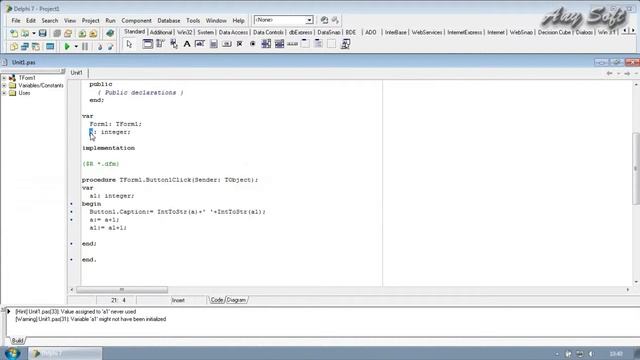This screenshot has width=640, height=360.
Task: Open the reopen-files dropdown arrow beside Open
Action: [x=33, y=33]
